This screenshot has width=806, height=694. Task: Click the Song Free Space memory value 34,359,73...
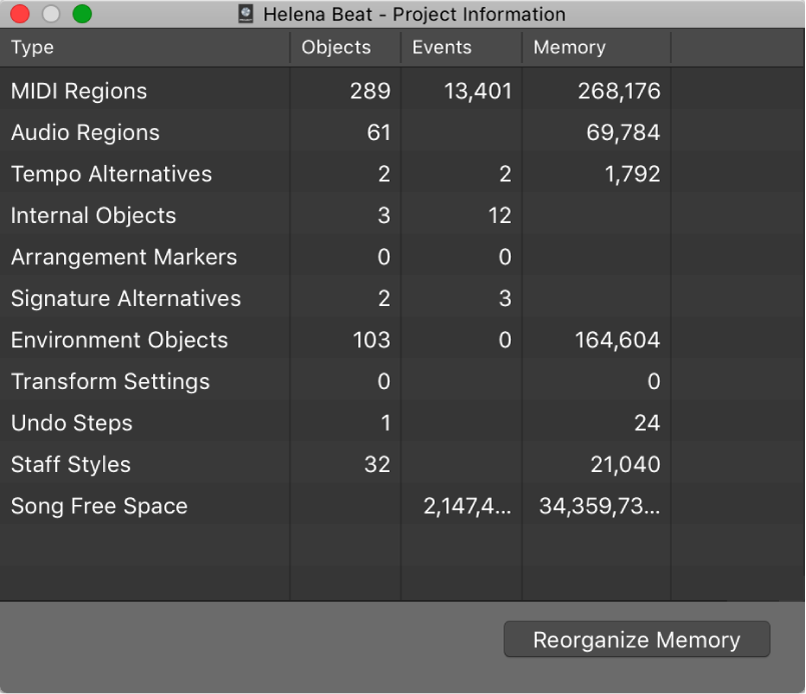[599, 506]
